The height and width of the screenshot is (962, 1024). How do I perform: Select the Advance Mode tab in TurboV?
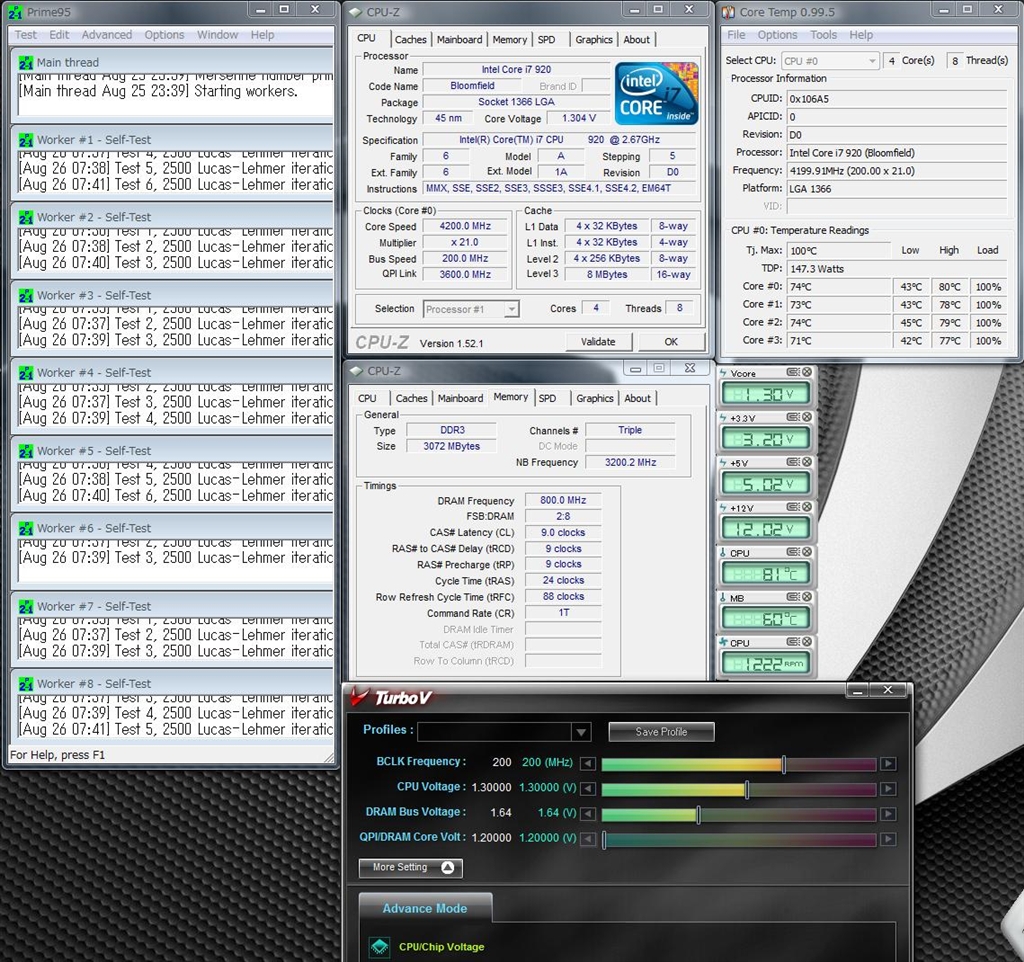(x=425, y=909)
